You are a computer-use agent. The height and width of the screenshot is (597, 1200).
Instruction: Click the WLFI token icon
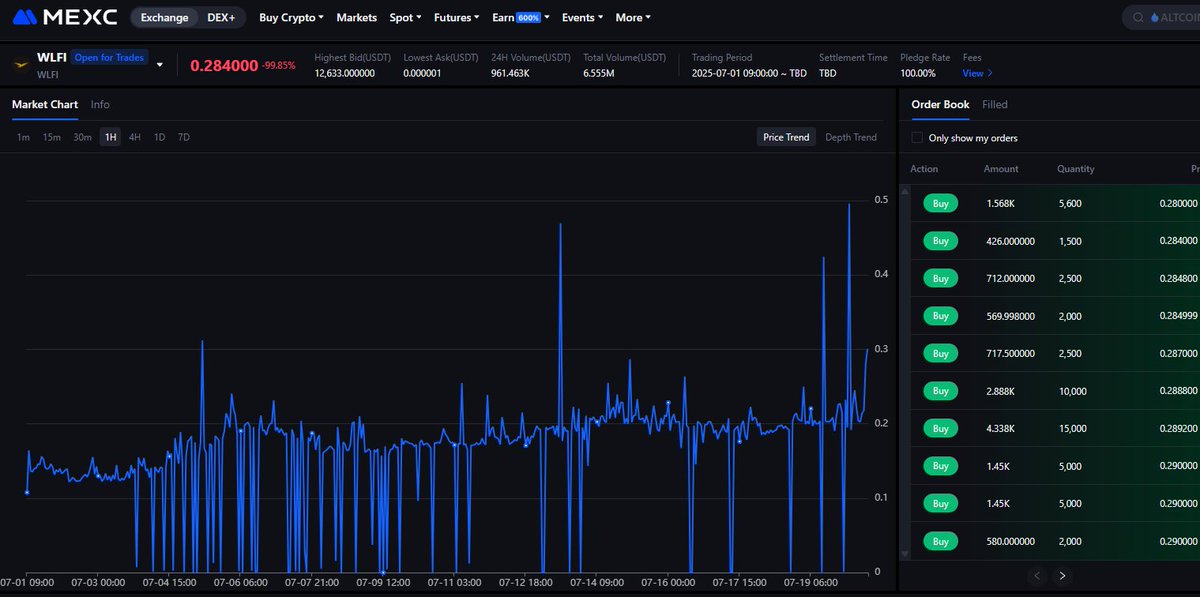click(19, 65)
